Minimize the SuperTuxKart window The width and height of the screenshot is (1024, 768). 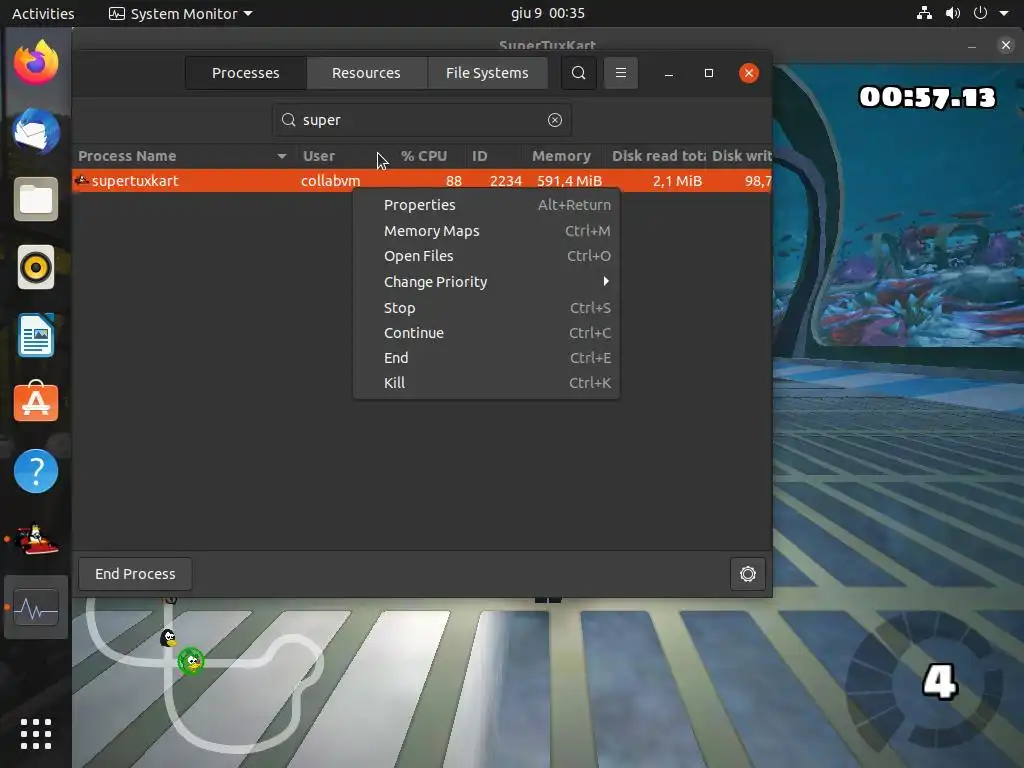972,46
